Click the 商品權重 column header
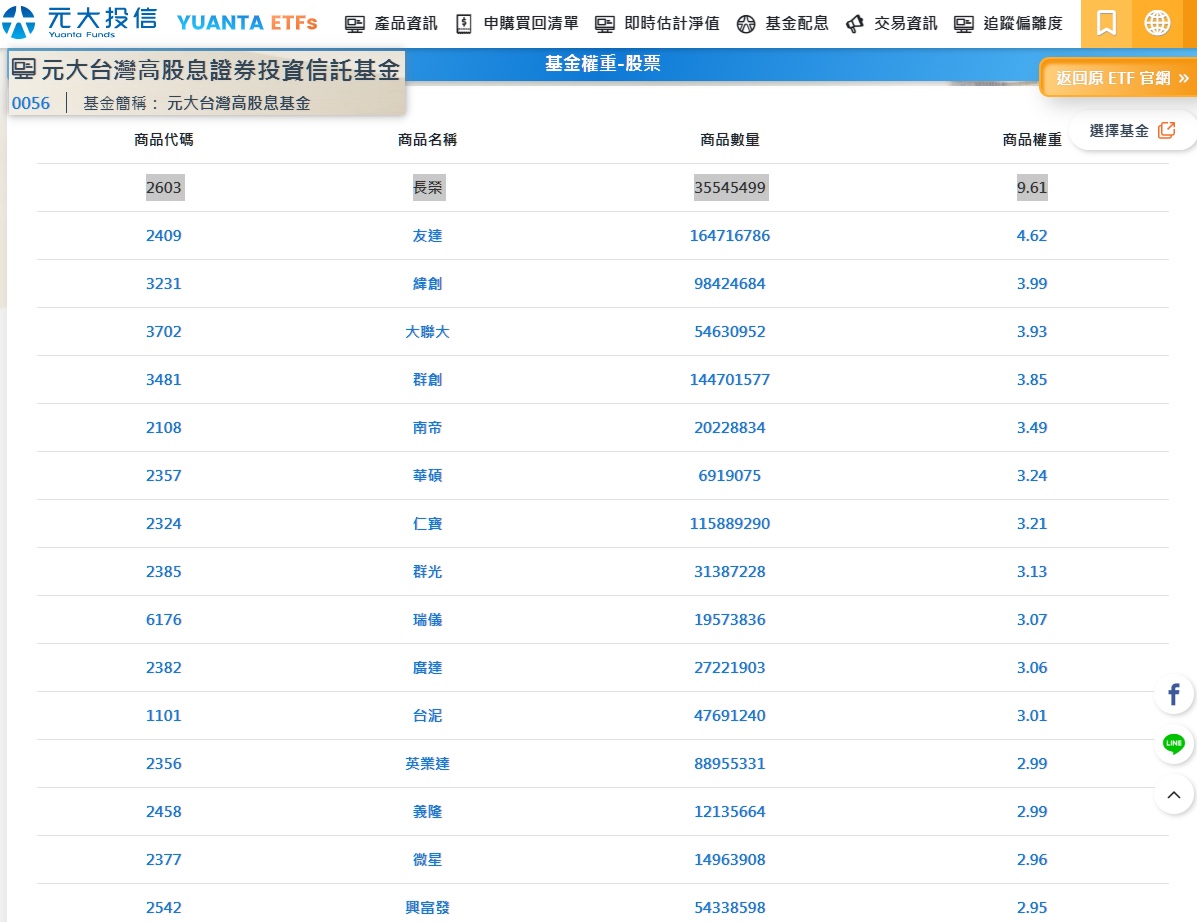 [1032, 140]
